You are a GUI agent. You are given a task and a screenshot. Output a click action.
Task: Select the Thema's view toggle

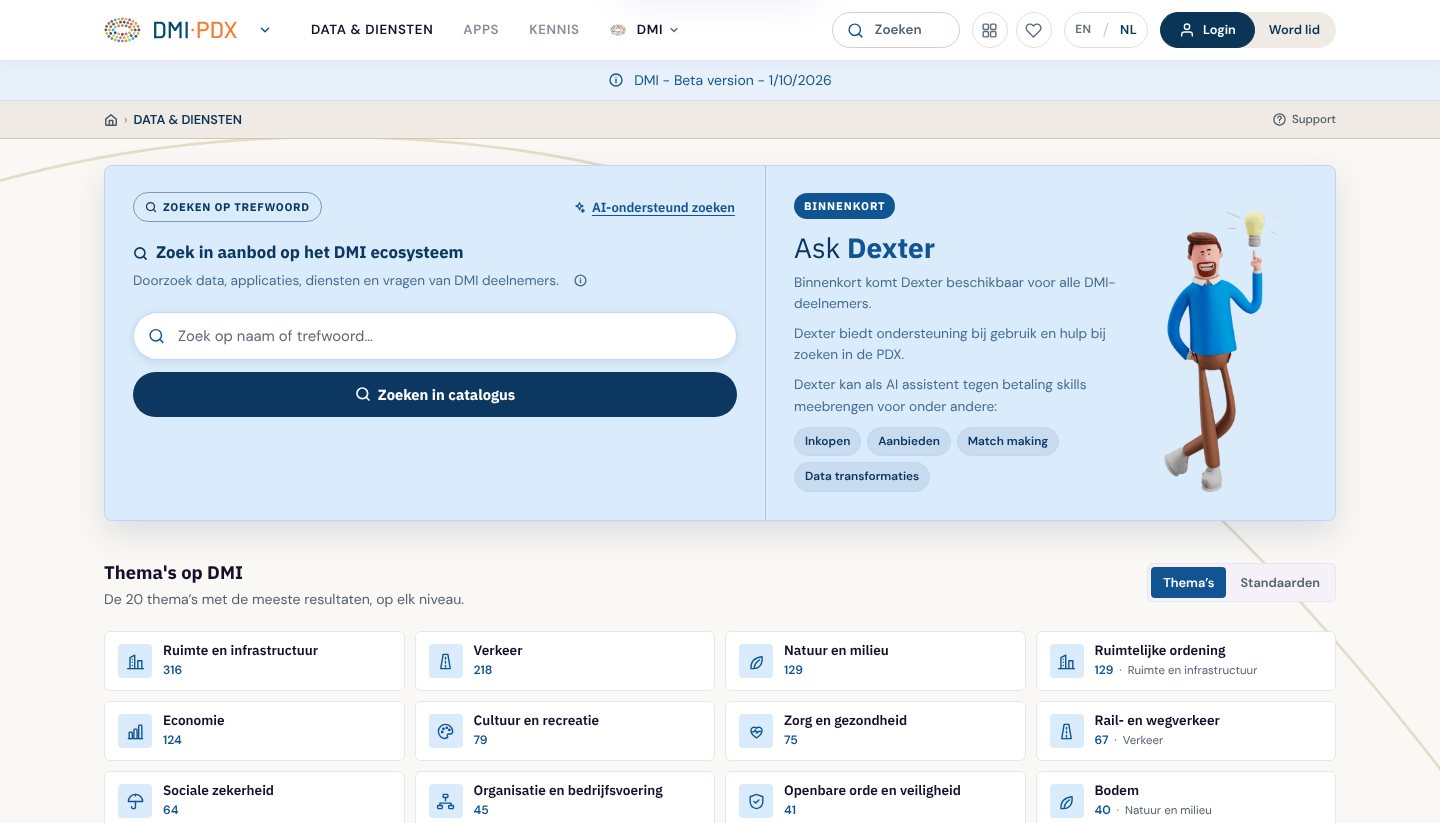(x=1188, y=583)
